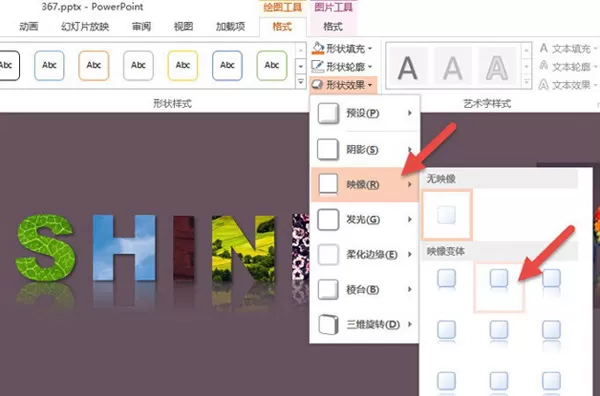Open the 发光(G) submenu
600x396 pixels.
pos(365,219)
